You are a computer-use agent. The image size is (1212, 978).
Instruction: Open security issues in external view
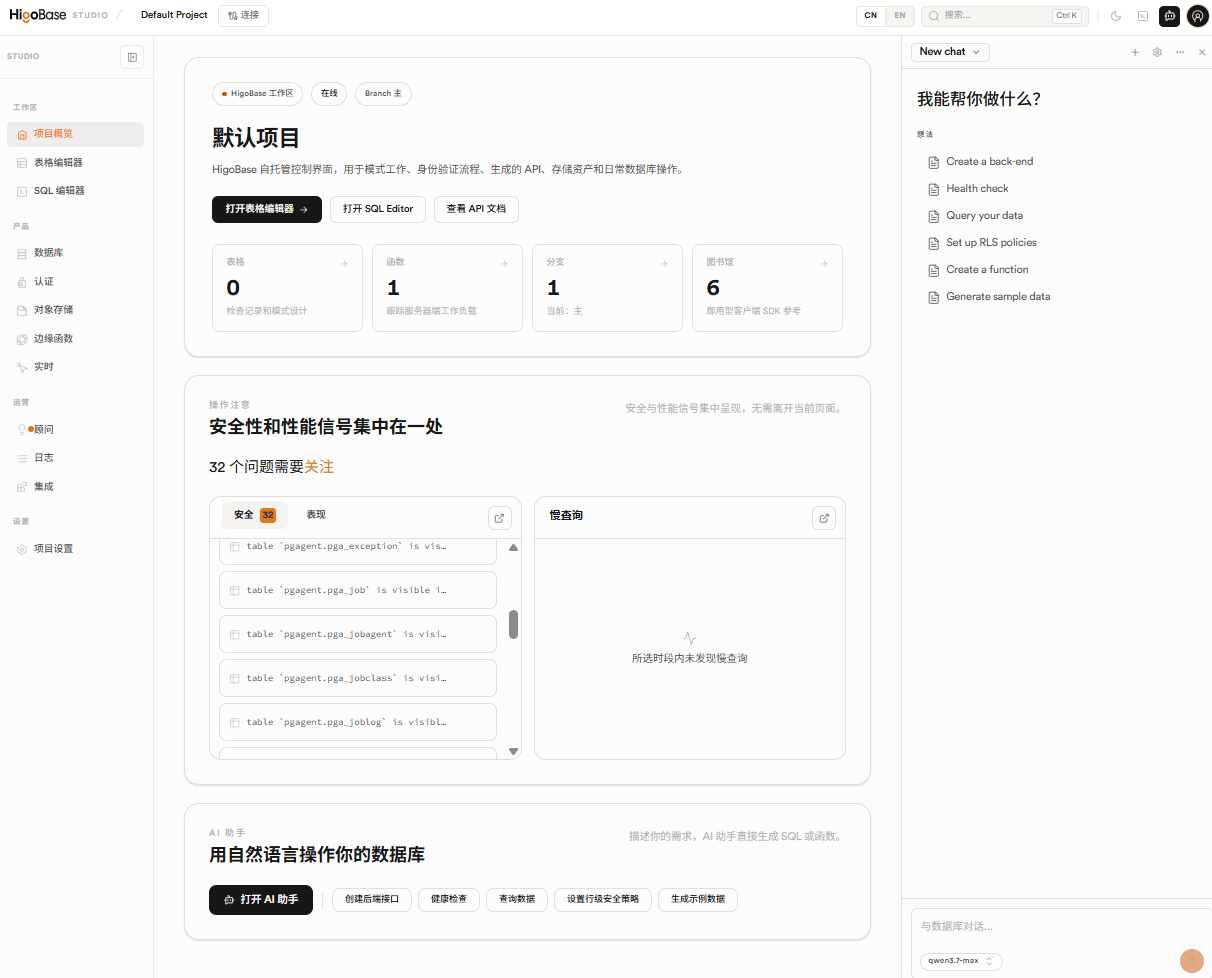pos(500,518)
